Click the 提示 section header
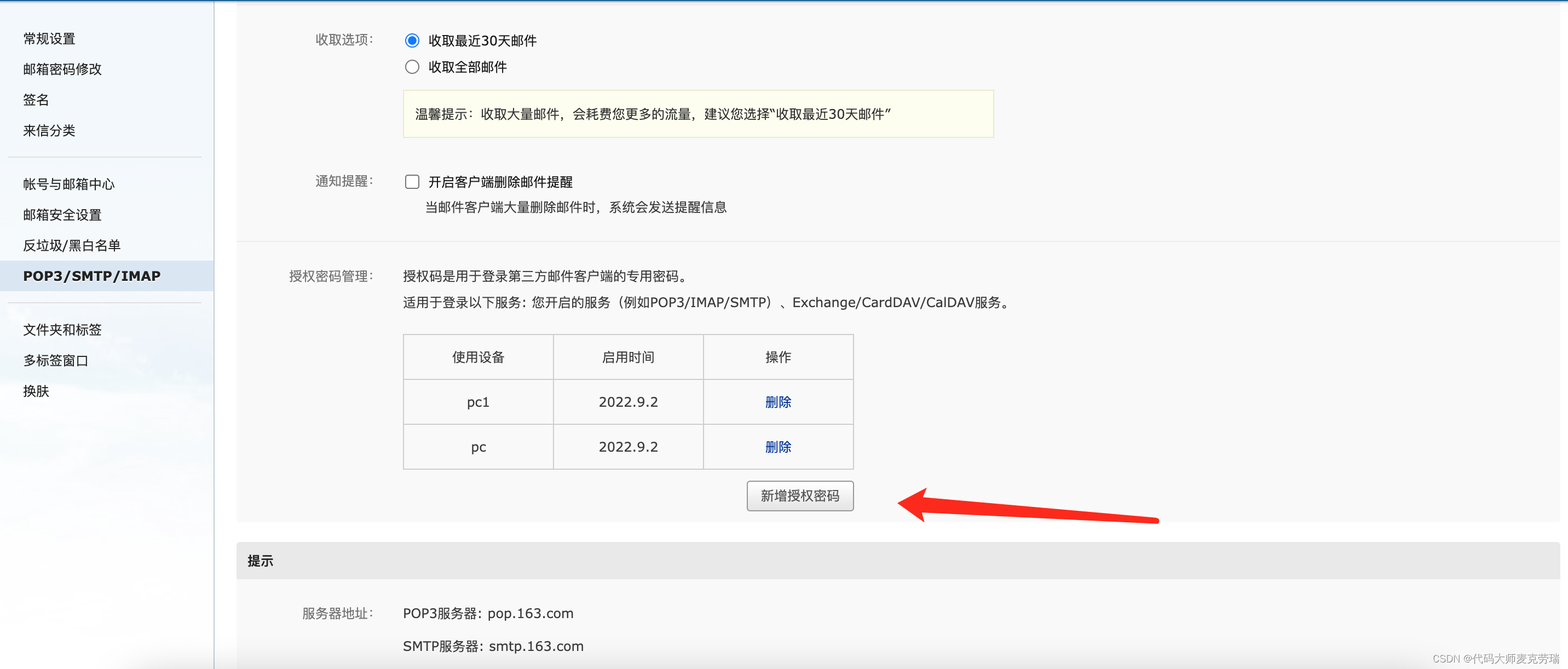Viewport: 1568px width, 669px height. click(898, 561)
